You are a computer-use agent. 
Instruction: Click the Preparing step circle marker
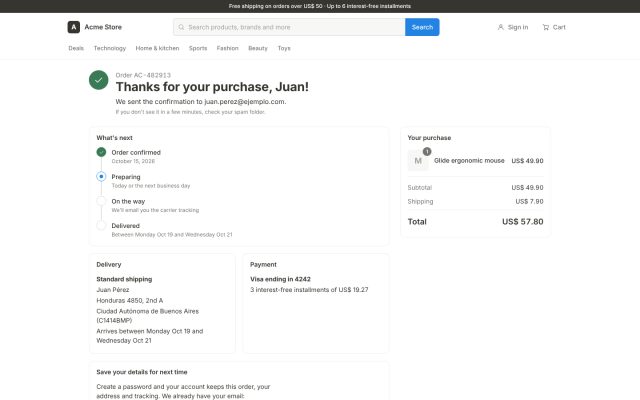(x=101, y=177)
